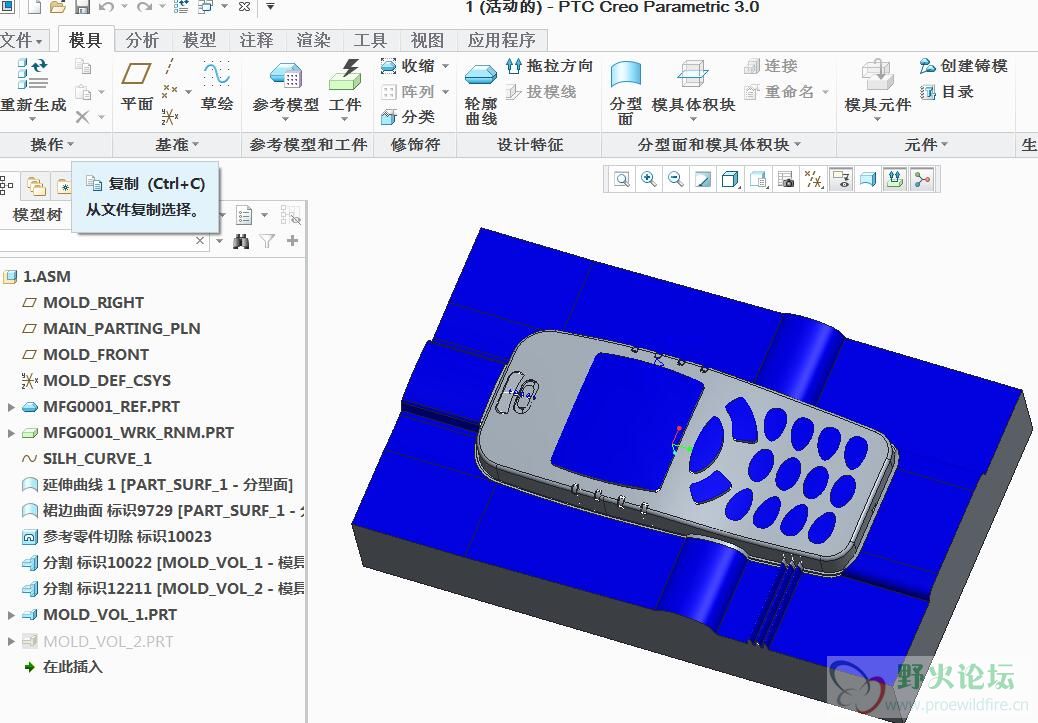
Task: Click the Copy icon in ribbon
Action: 83,66
